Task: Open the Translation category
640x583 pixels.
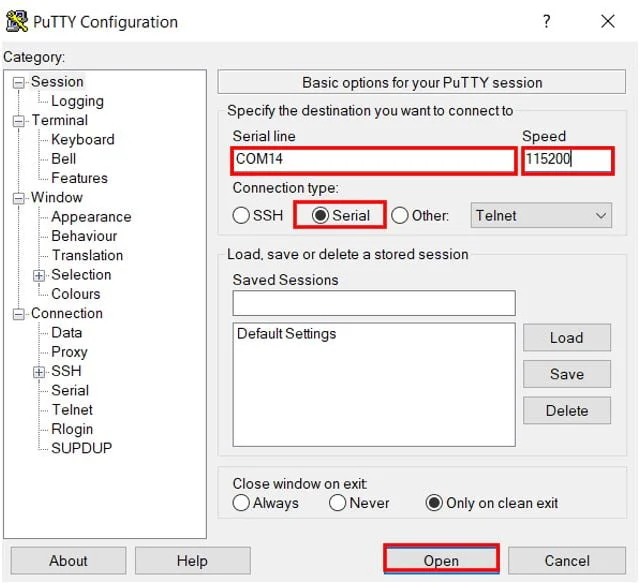Action: [x=87, y=255]
